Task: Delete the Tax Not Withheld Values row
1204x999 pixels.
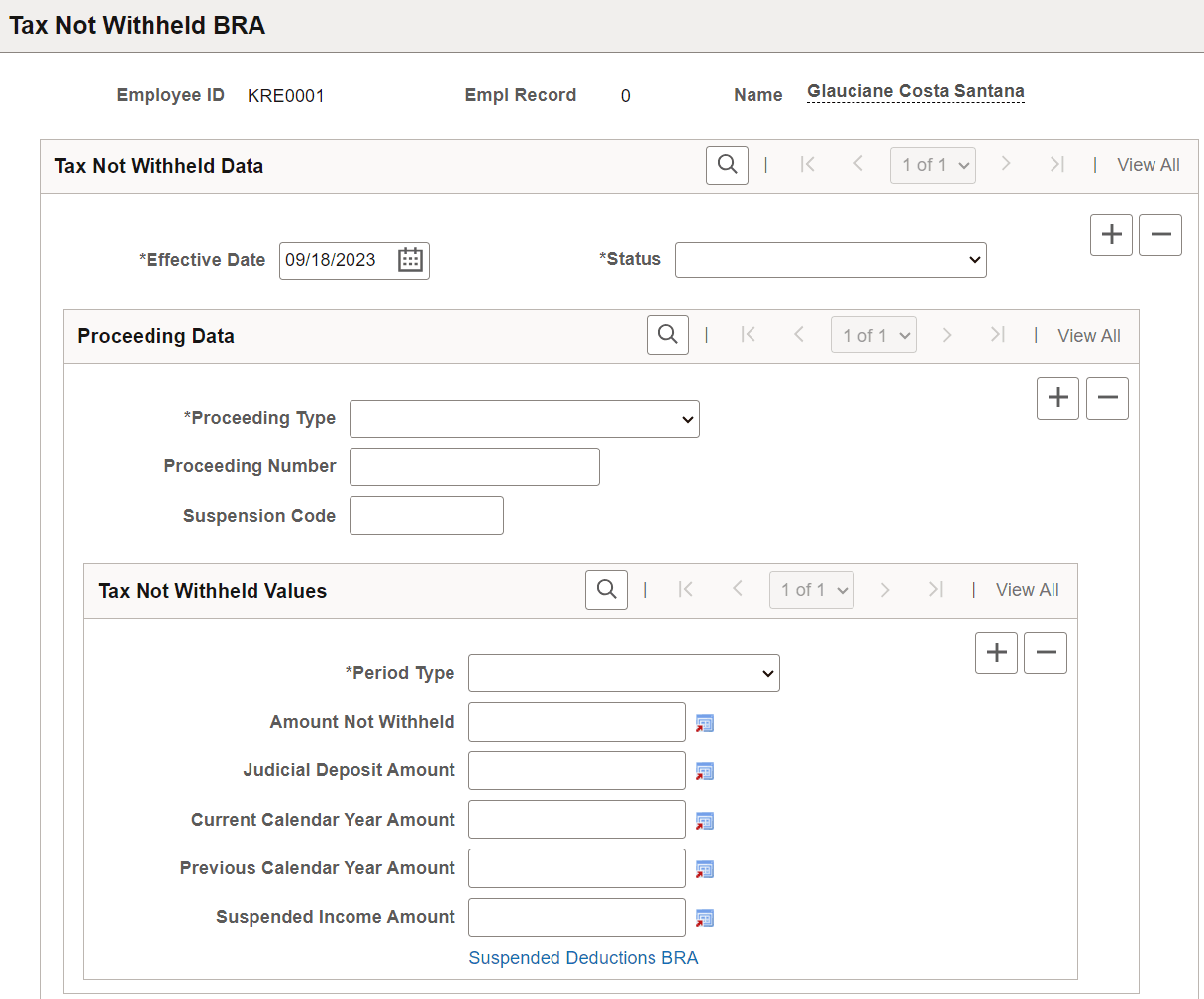Action: tap(1046, 652)
